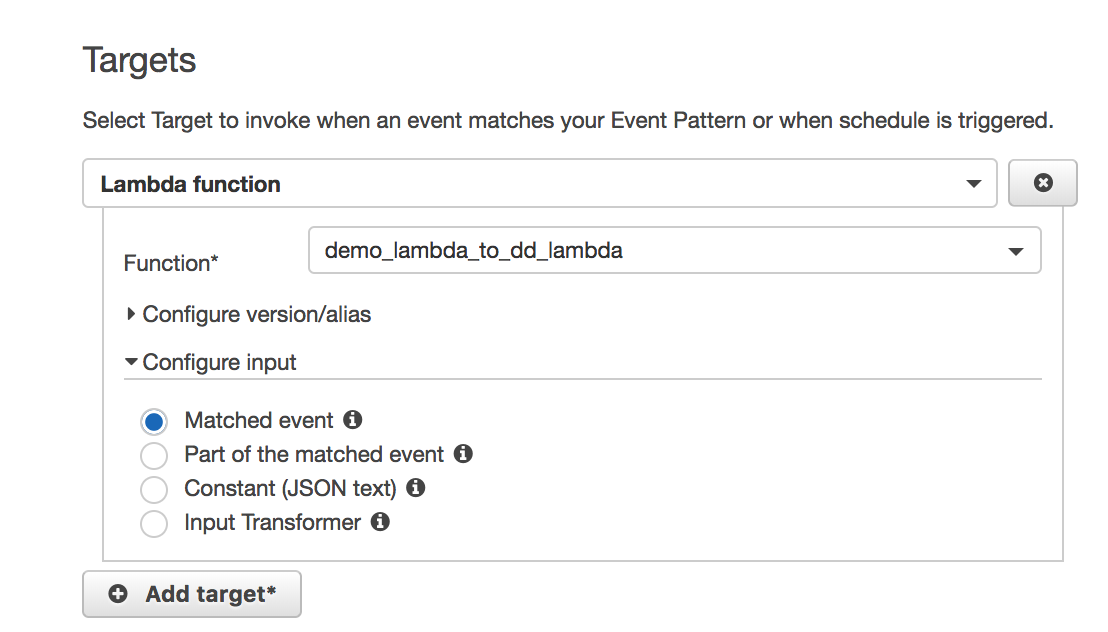This screenshot has width=1108, height=632.
Task: Click the info icon beside Matched event
Action: pos(352,420)
